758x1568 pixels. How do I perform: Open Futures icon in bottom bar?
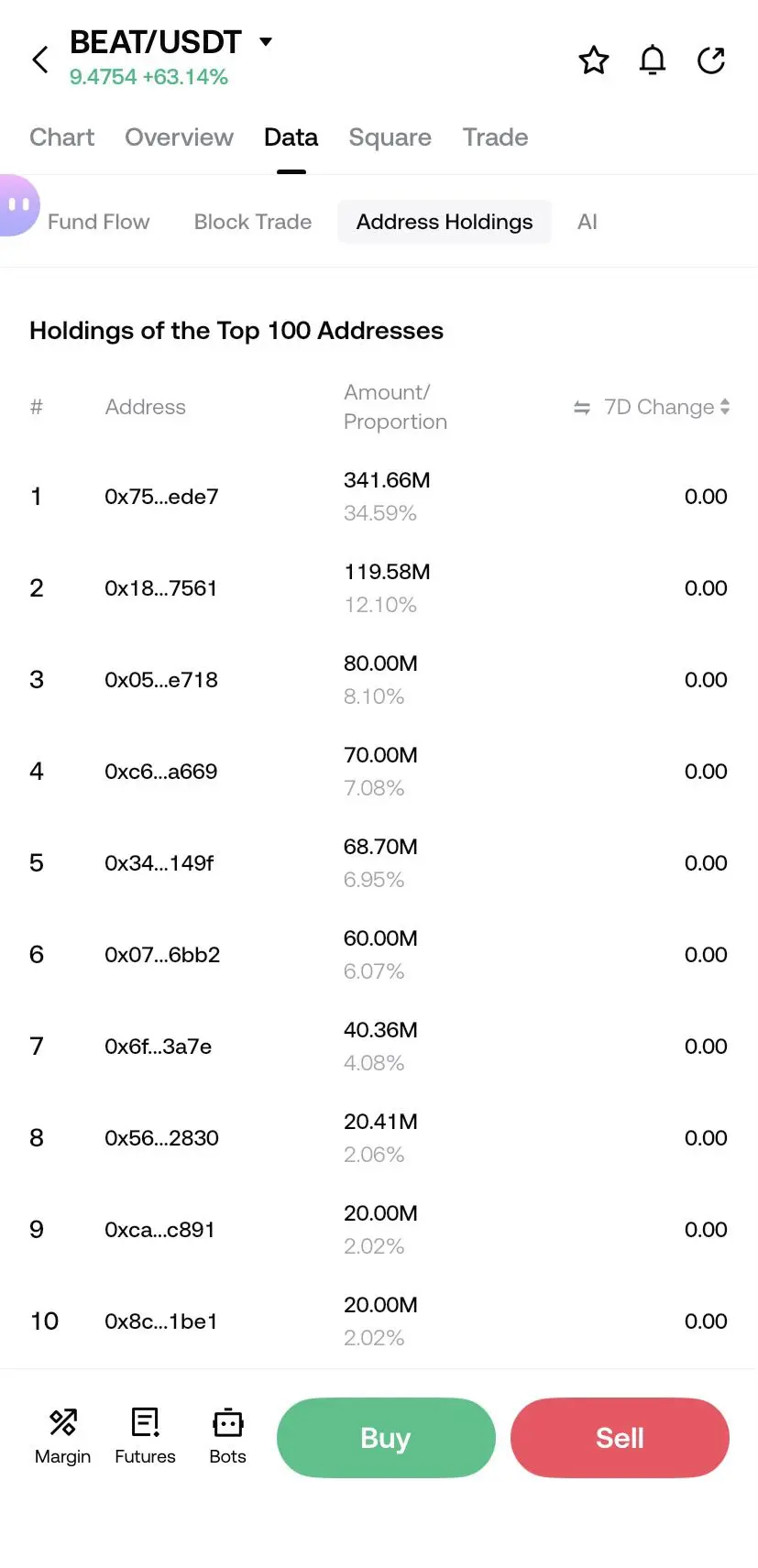coord(145,1437)
